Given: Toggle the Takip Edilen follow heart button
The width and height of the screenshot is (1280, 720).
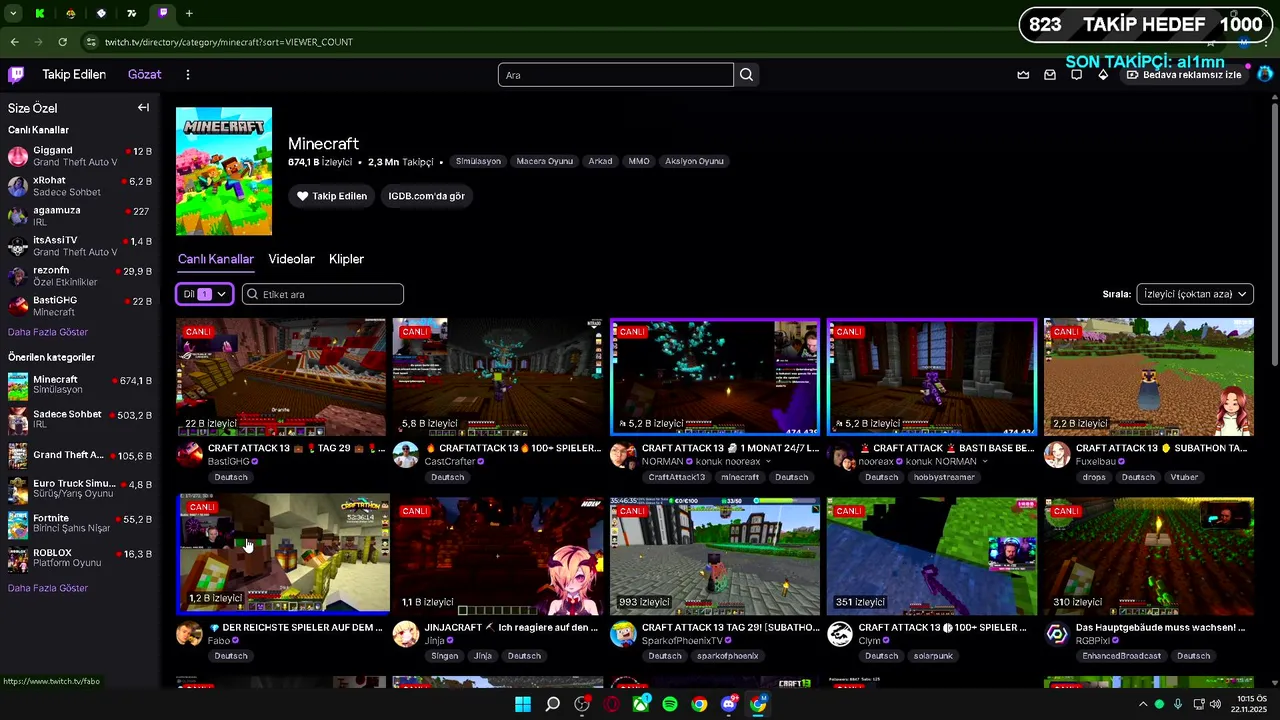Looking at the screenshot, I should (332, 196).
